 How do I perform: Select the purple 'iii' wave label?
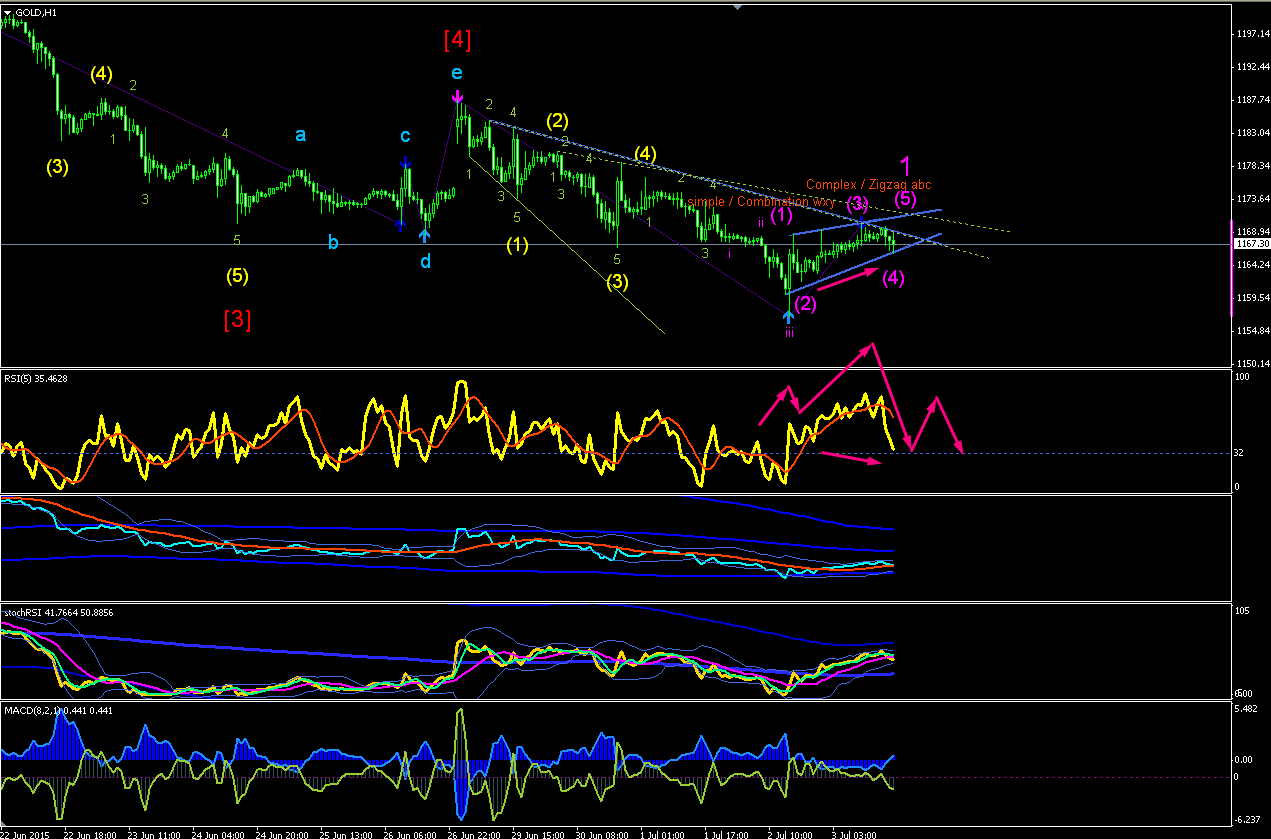click(789, 333)
